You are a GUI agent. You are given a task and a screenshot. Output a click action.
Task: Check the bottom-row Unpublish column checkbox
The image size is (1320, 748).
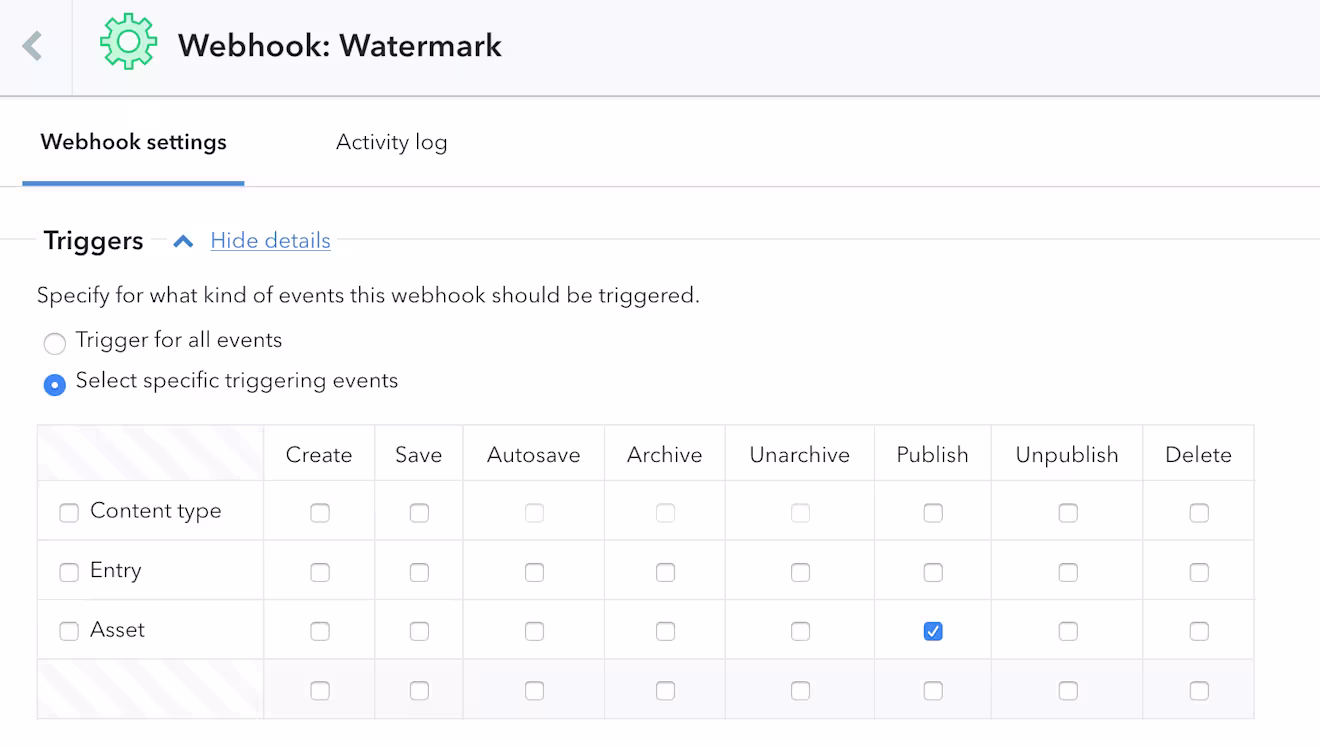click(x=1068, y=690)
